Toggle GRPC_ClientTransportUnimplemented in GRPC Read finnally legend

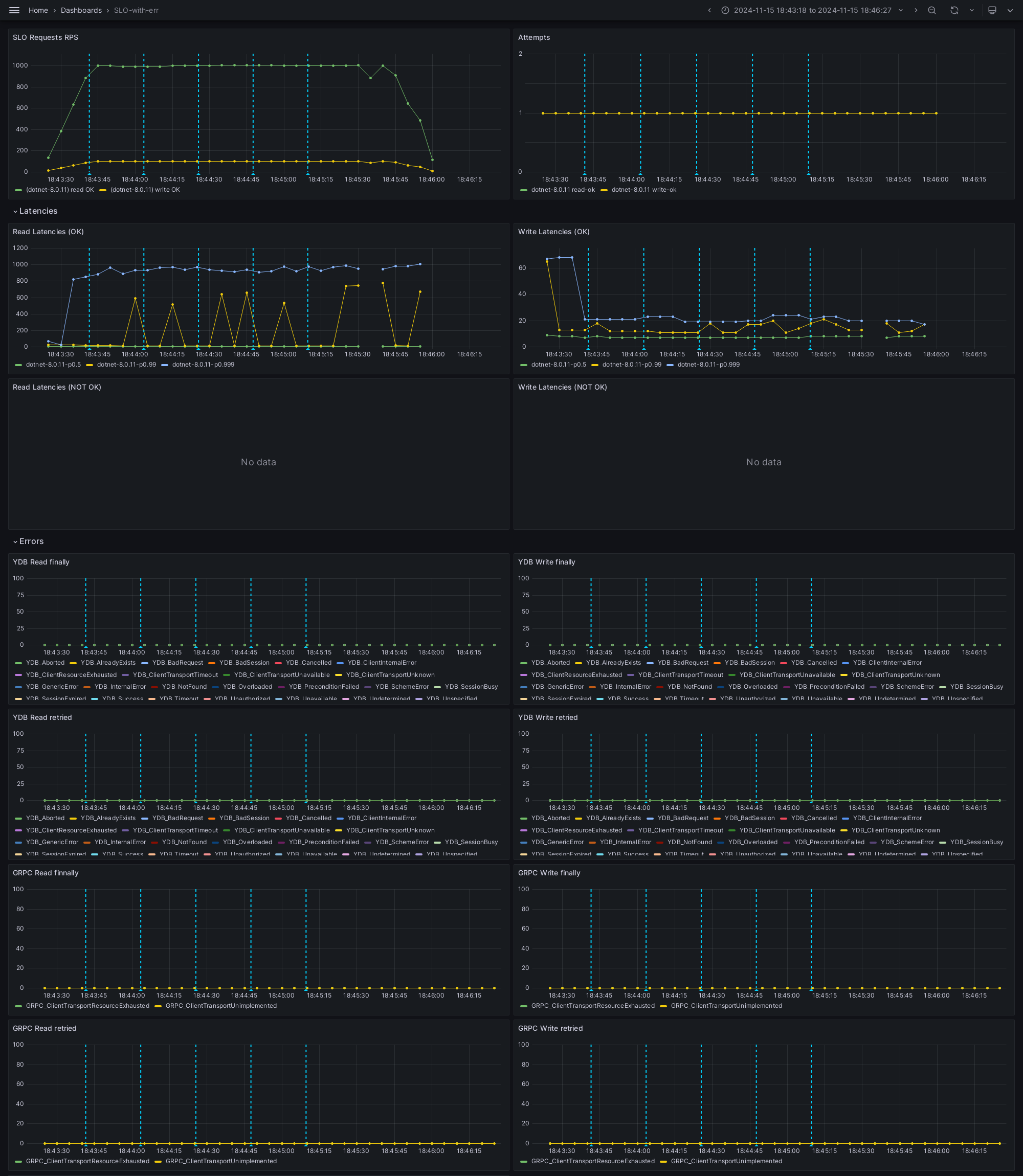[x=221, y=1006]
